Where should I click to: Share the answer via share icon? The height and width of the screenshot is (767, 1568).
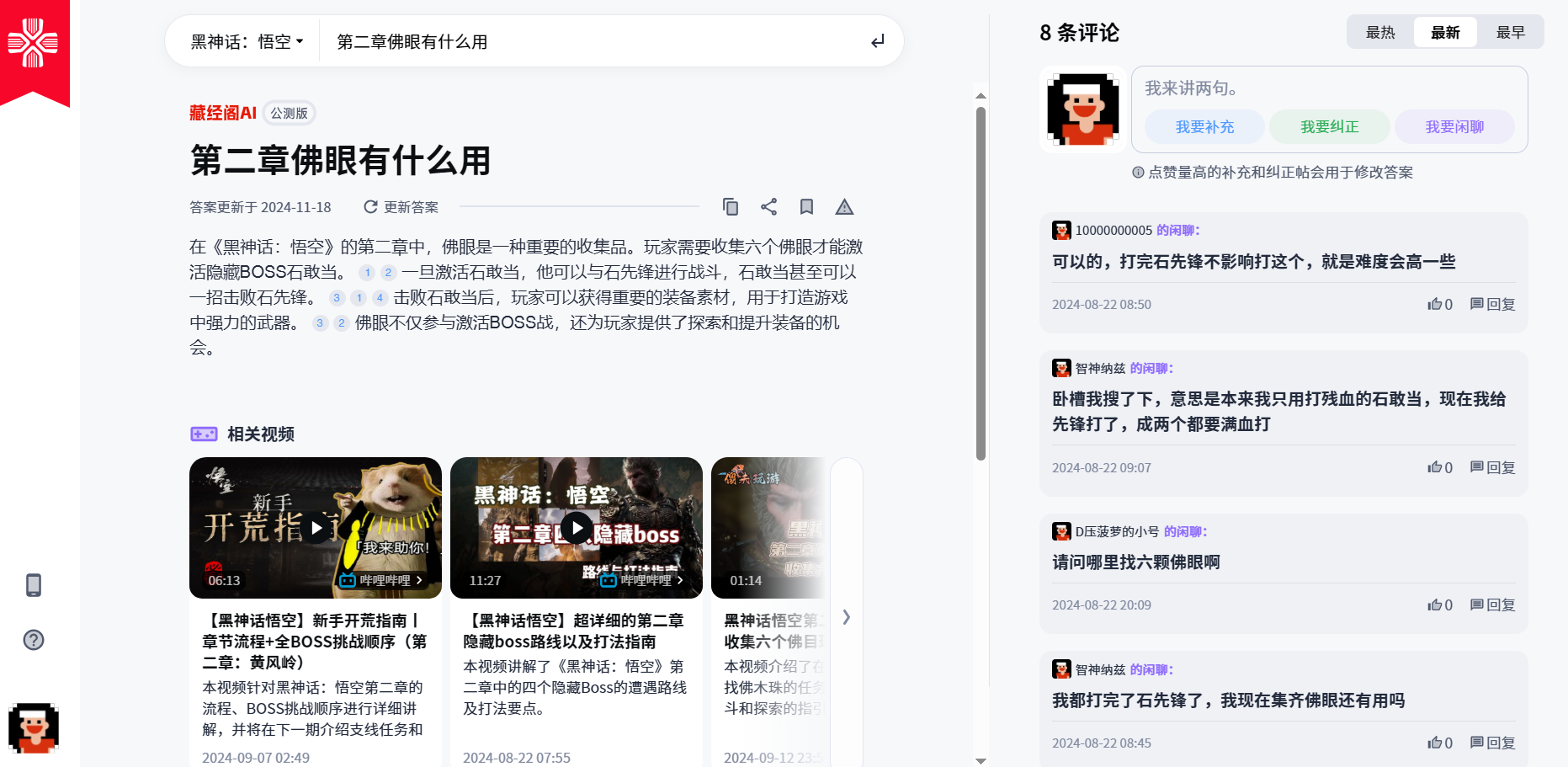[x=768, y=207]
